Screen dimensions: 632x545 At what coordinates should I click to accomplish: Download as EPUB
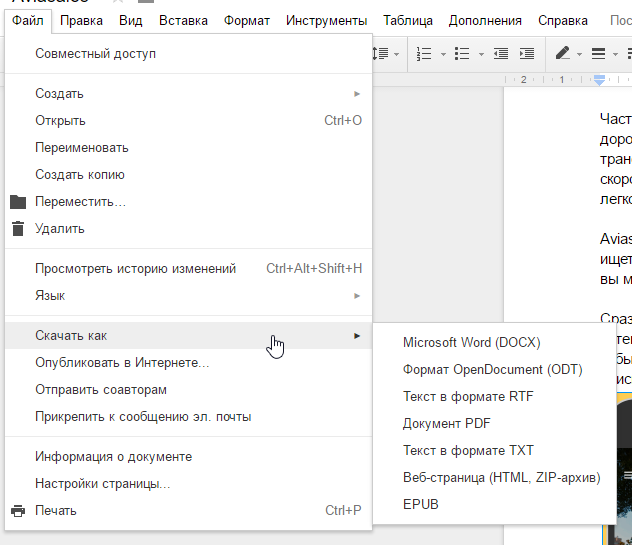495,505
